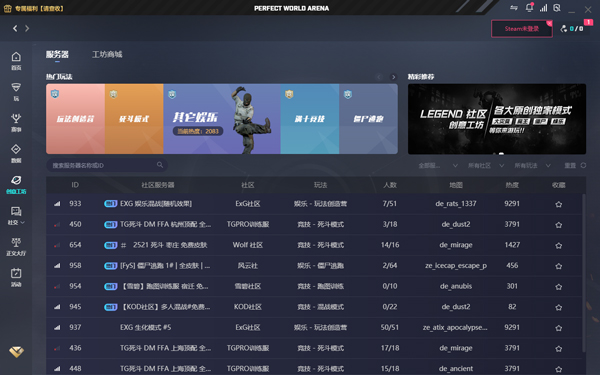Click the swap arrows icon in title bar
Screen dimensions: 600x375
(514, 8)
